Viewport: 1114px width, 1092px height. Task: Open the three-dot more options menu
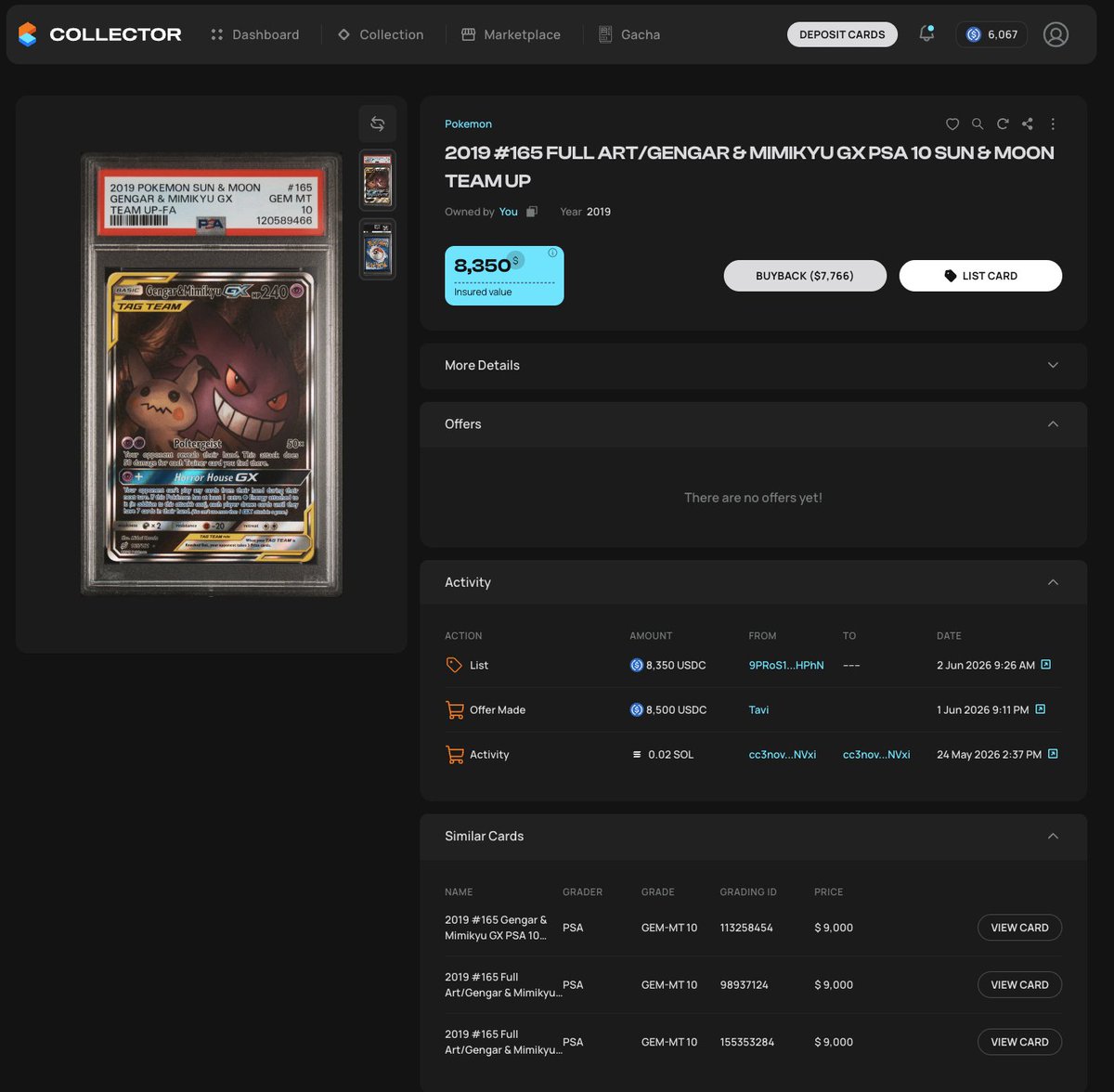click(1053, 123)
